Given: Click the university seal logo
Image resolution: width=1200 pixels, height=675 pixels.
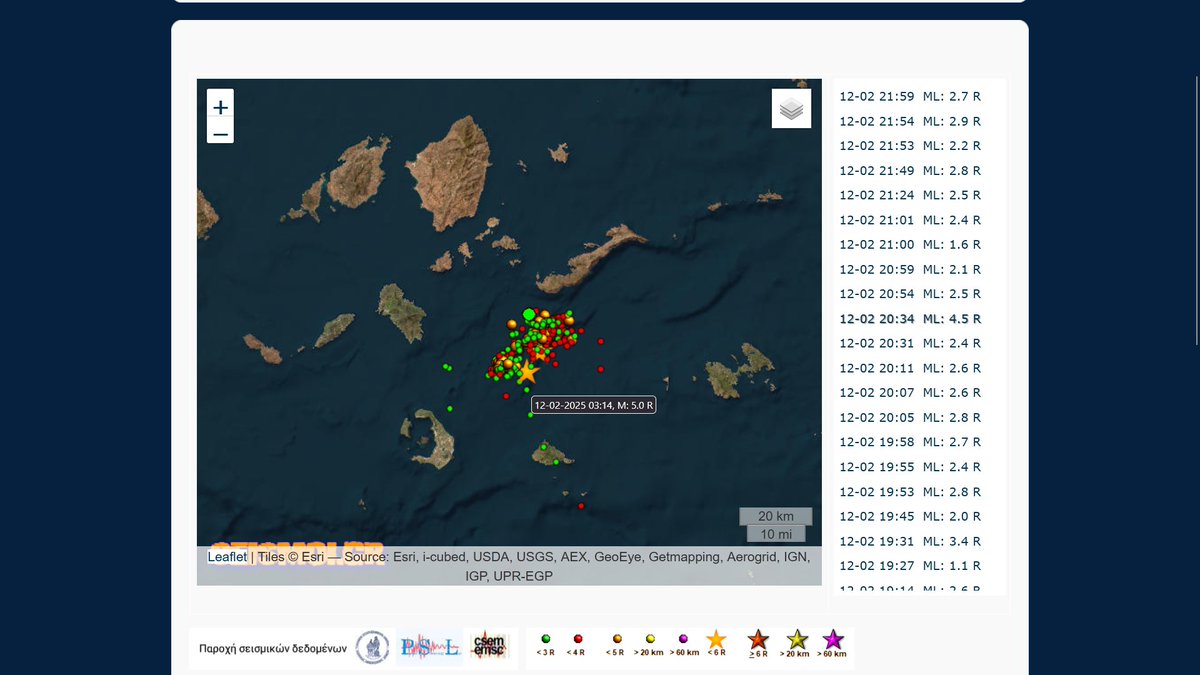Looking at the screenshot, I should (x=370, y=646).
